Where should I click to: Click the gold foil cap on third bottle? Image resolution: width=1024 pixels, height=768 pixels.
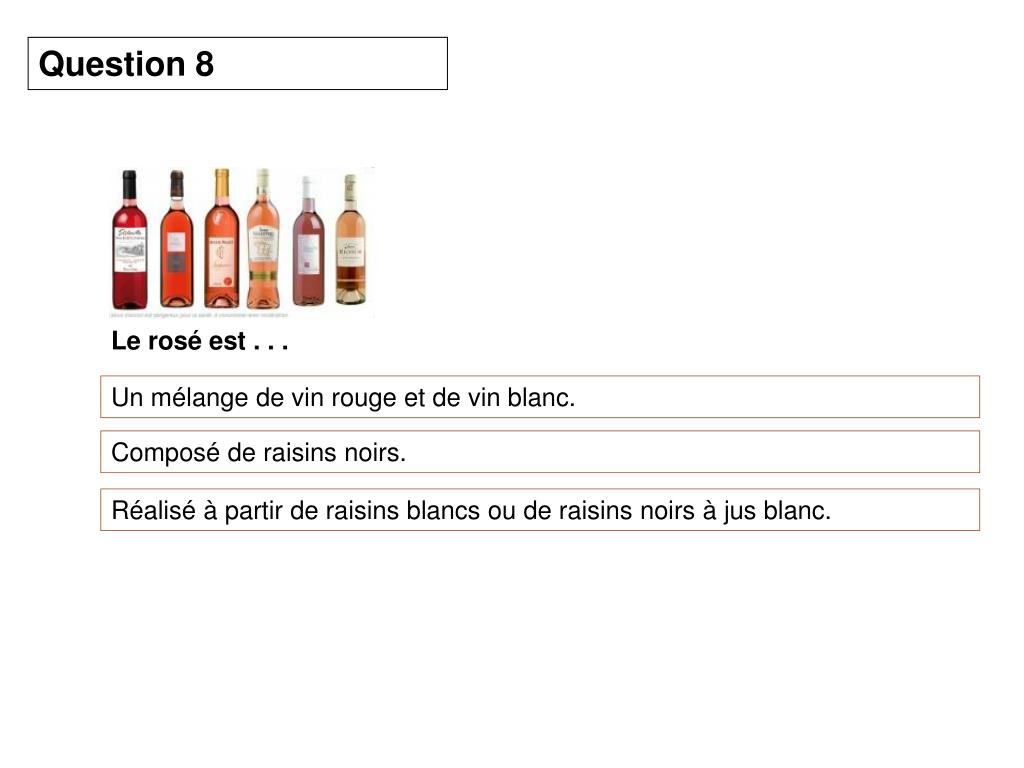point(221,180)
